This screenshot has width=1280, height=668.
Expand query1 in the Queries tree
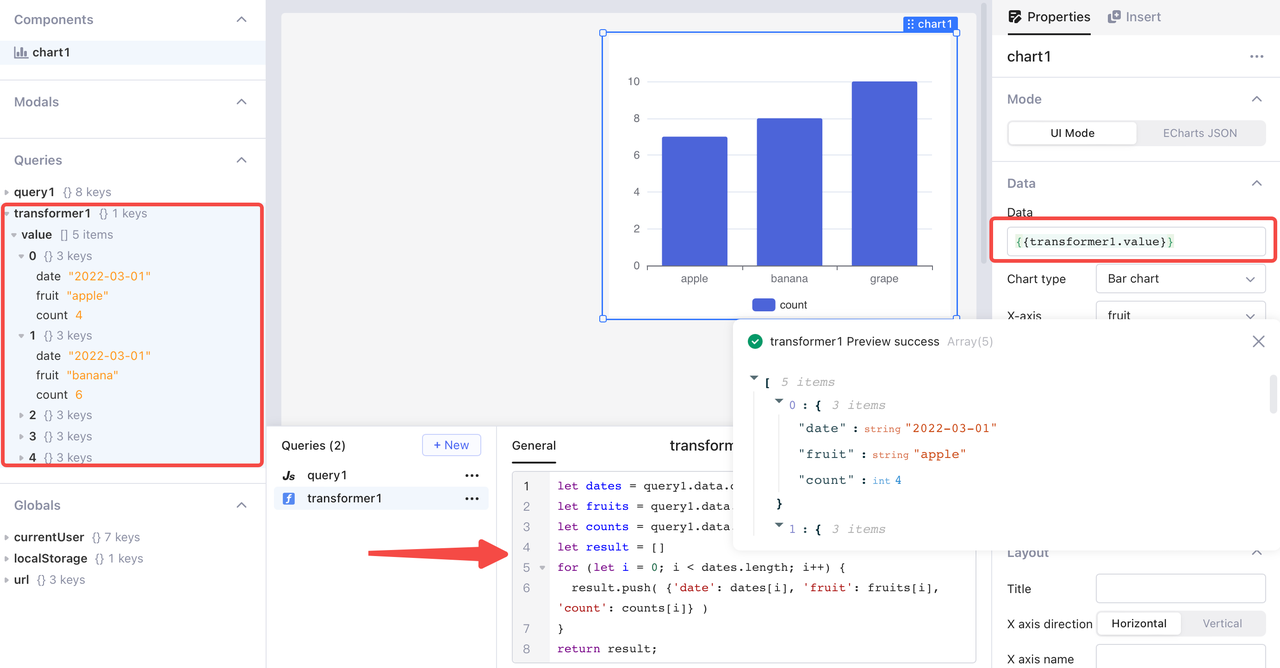coord(7,192)
